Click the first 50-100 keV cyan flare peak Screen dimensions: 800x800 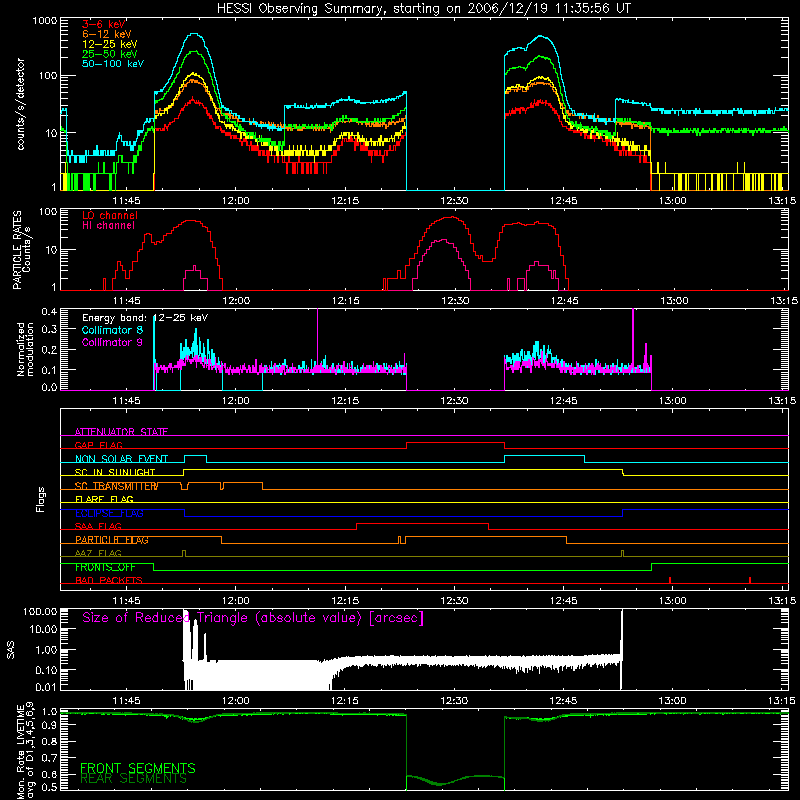(x=194, y=34)
